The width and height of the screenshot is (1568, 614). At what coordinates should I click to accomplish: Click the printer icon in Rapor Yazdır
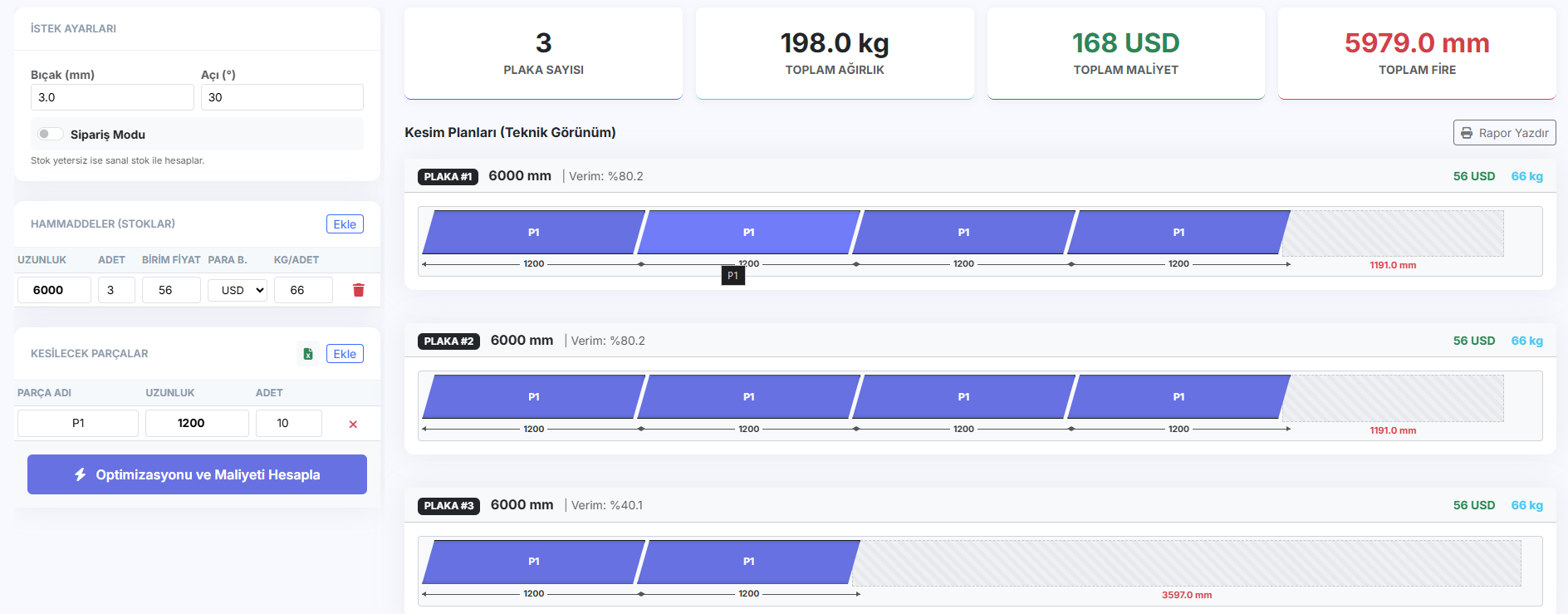(x=1467, y=133)
